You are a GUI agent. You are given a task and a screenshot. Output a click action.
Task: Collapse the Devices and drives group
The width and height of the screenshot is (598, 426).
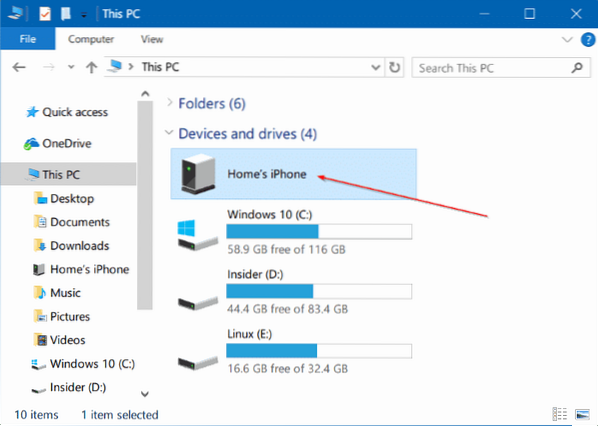pyautogui.click(x=169, y=132)
